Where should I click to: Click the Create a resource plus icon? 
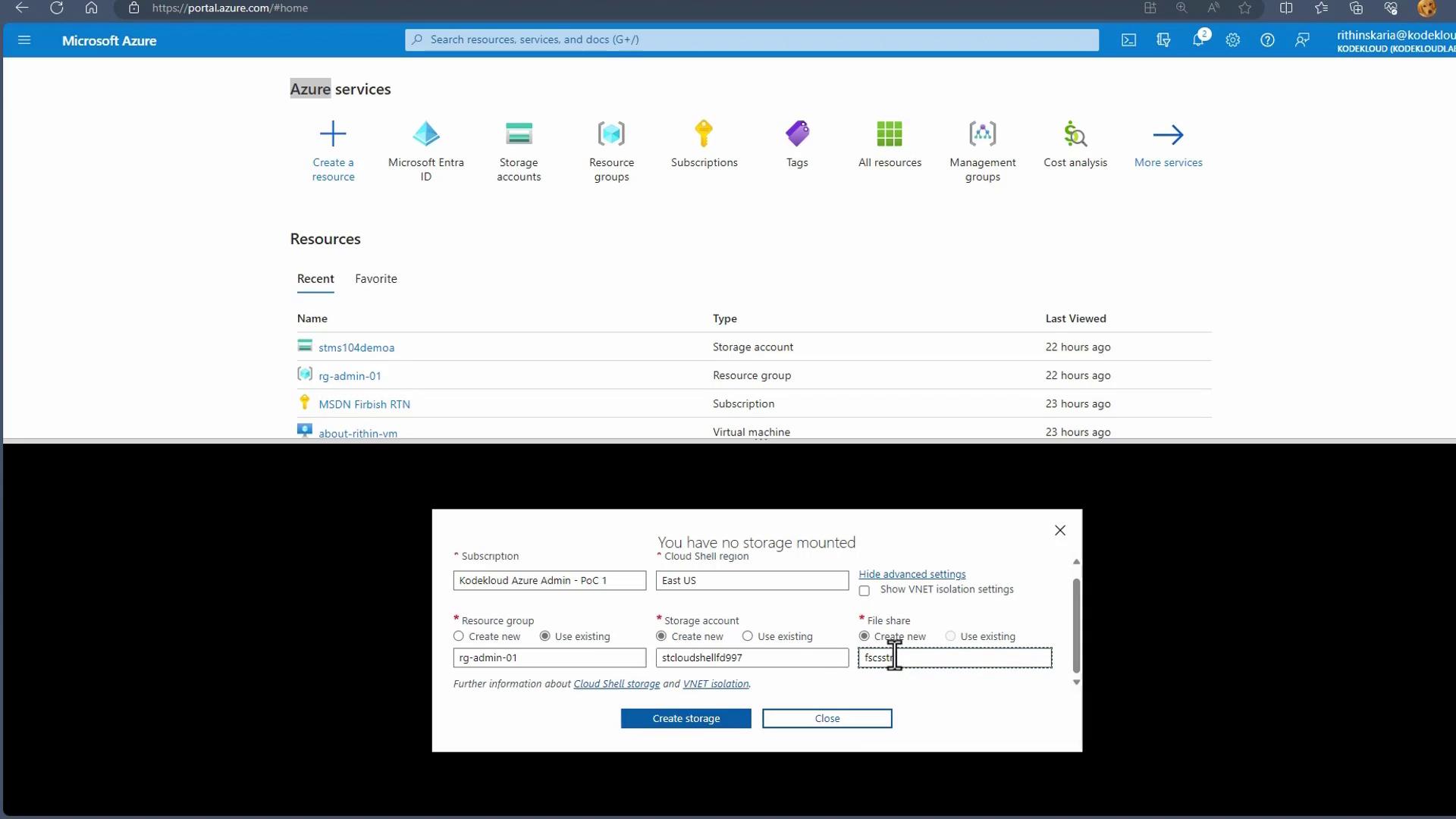click(333, 134)
